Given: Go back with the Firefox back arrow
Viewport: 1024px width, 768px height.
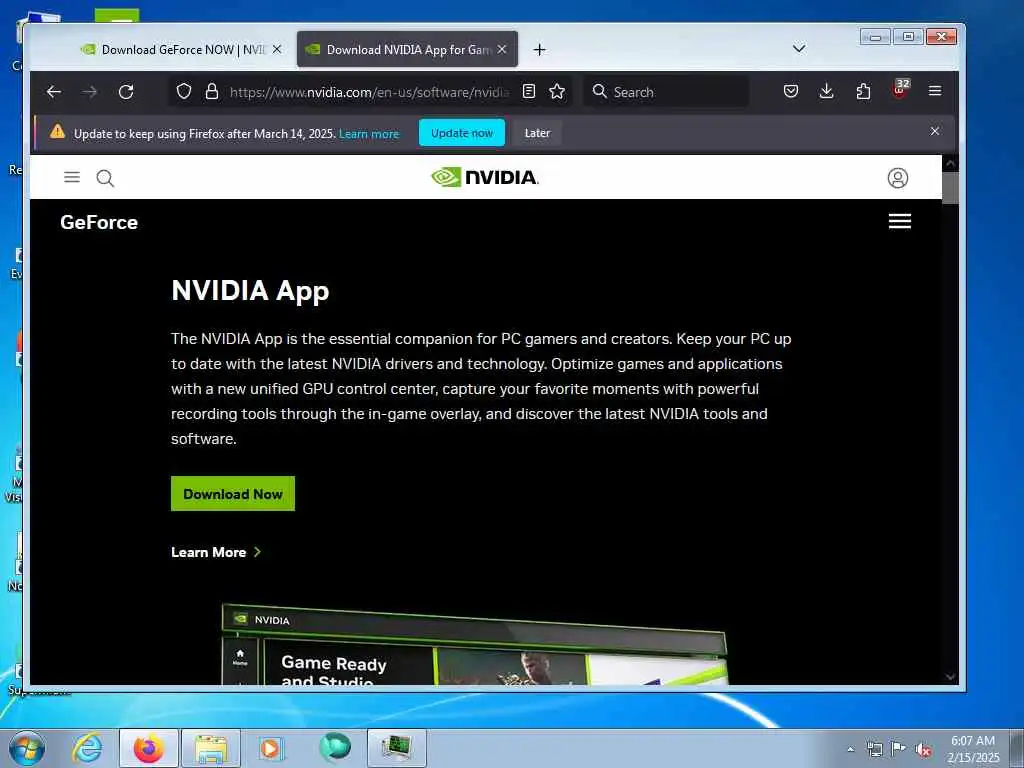Looking at the screenshot, I should [x=54, y=92].
